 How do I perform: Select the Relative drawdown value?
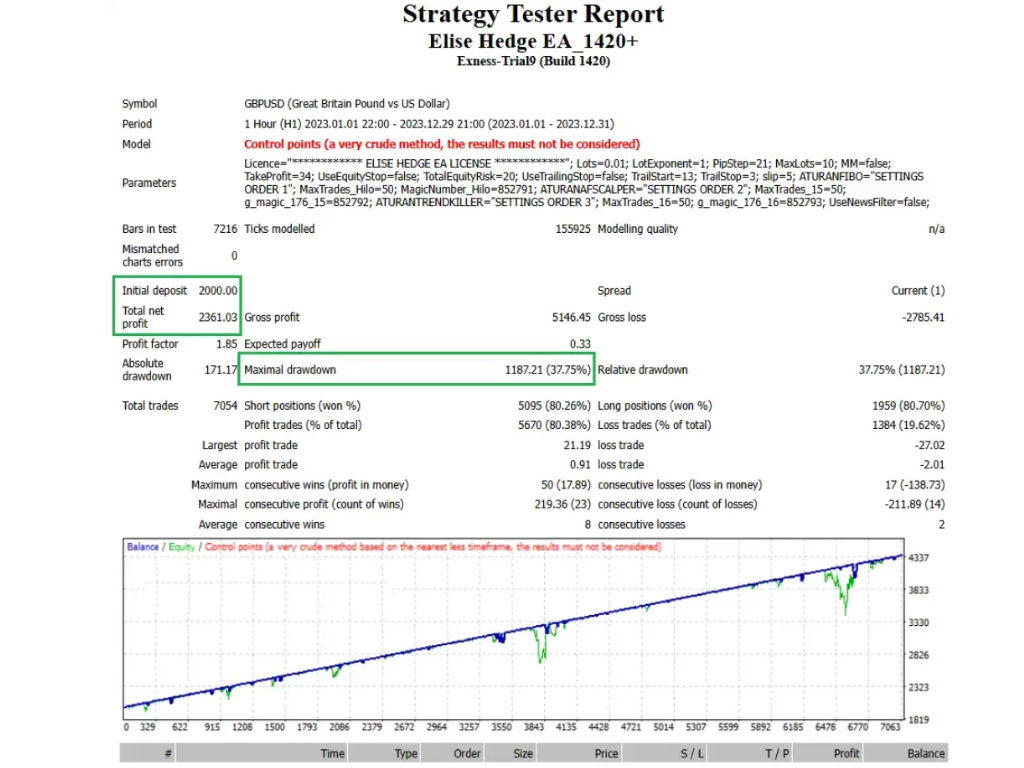(901, 370)
